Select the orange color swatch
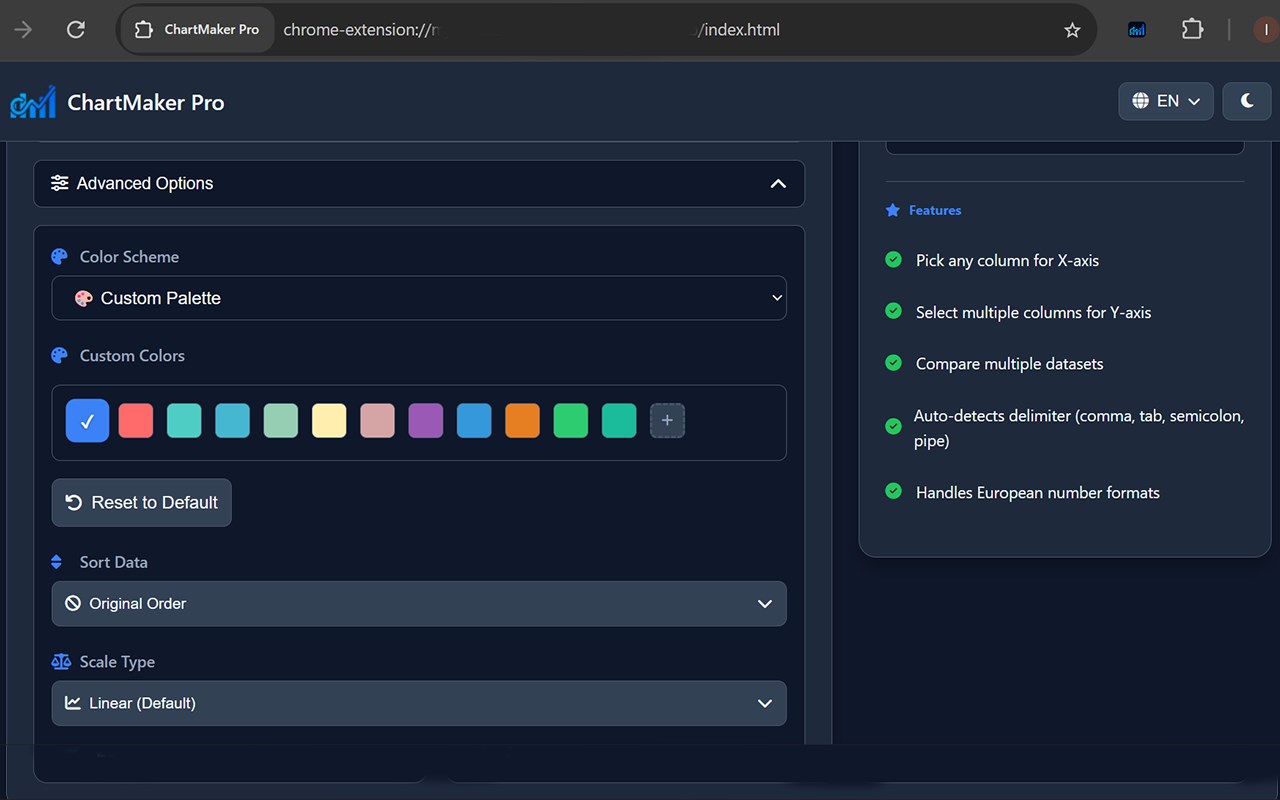The image size is (1280, 800). coord(523,421)
